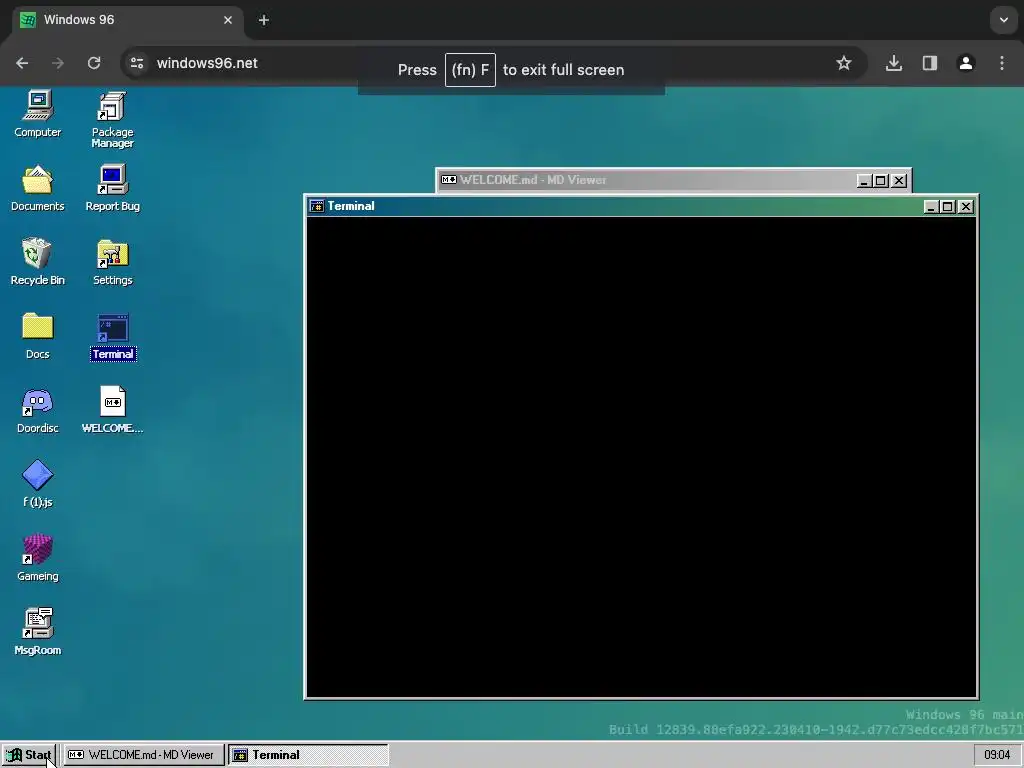
Task: Click the Terminal window title icon
Action: (x=317, y=206)
